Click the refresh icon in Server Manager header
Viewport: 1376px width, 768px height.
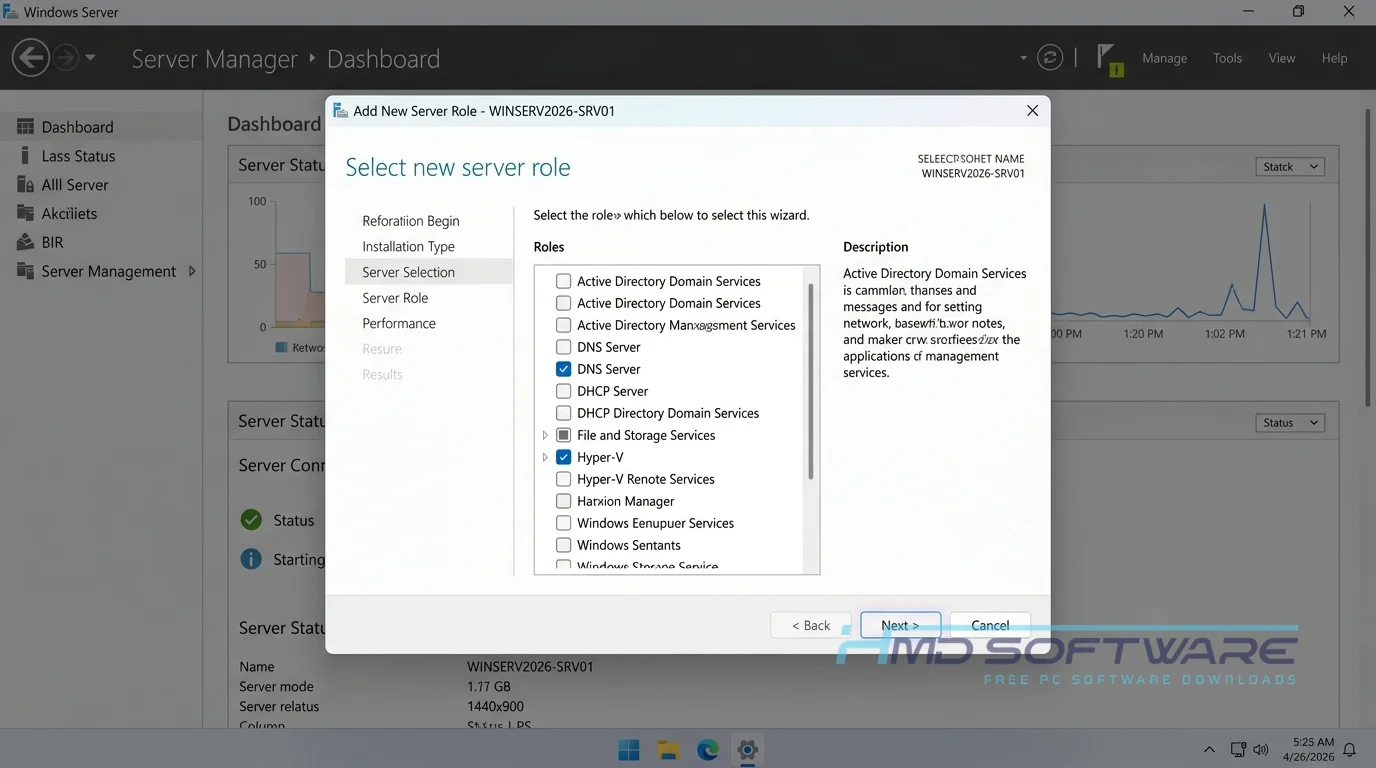[1050, 58]
